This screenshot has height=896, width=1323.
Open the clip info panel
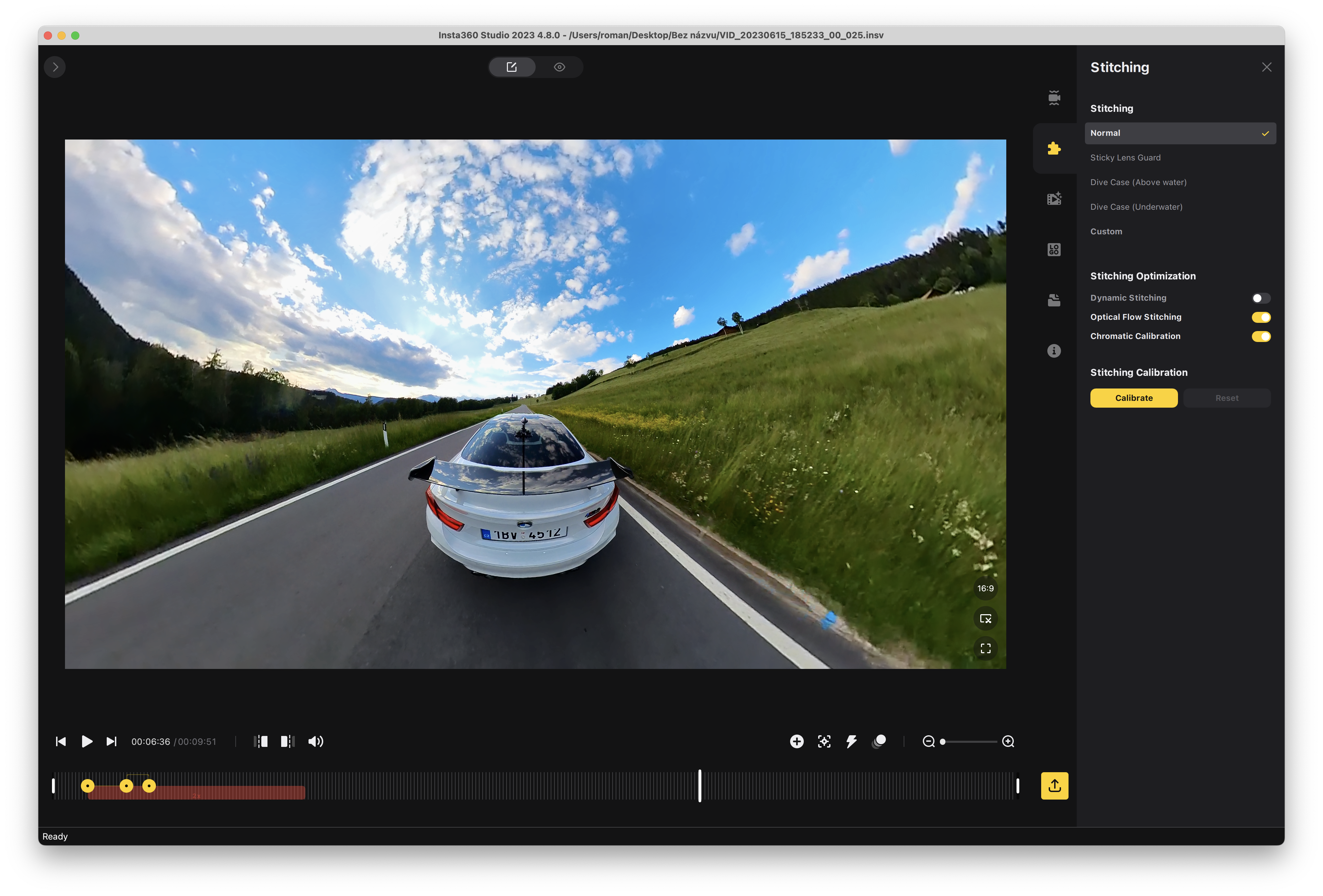coord(1054,351)
